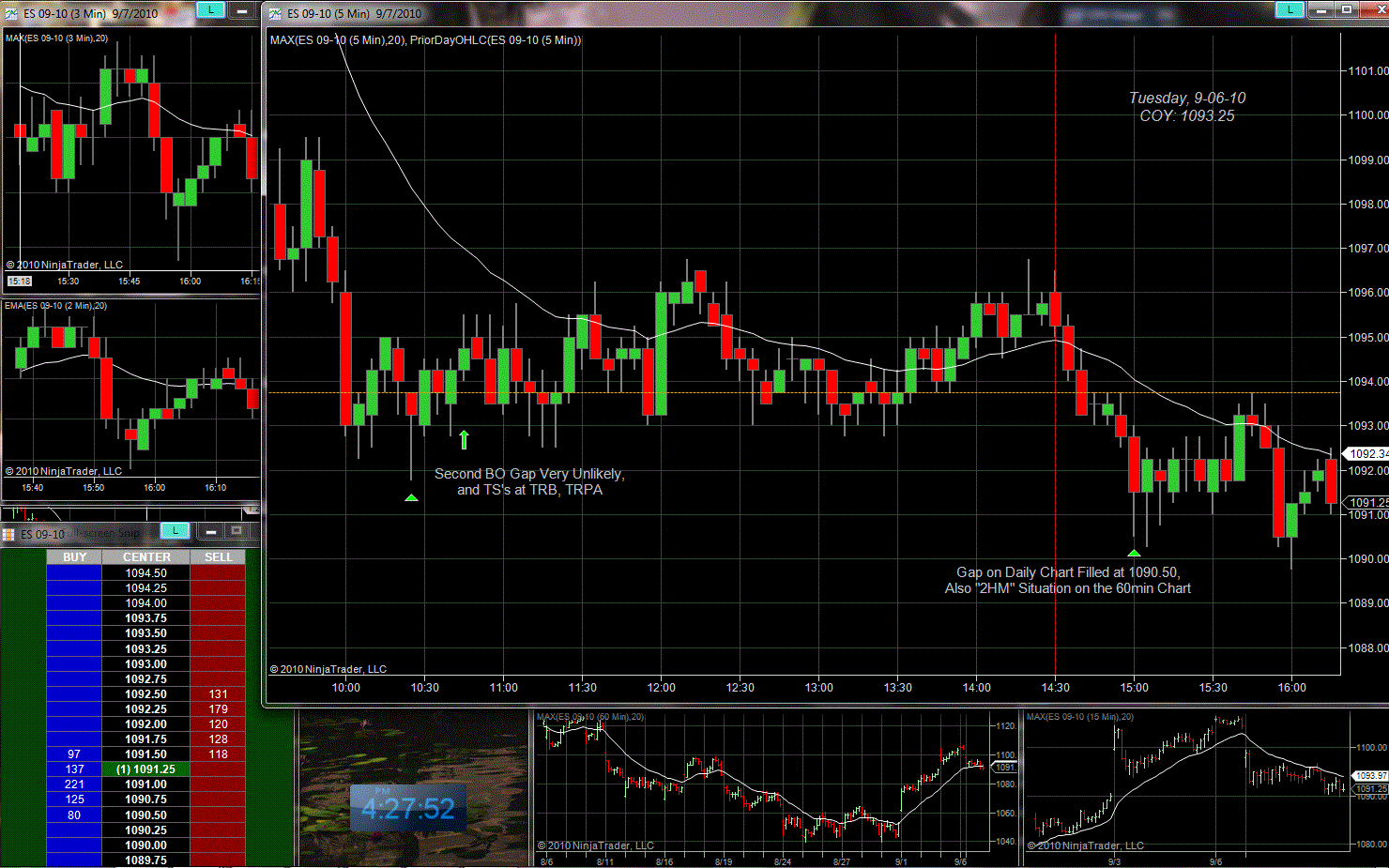The width and height of the screenshot is (1389, 868).
Task: Click the cyan L button on the 3 Min chart
Action: click(210, 10)
